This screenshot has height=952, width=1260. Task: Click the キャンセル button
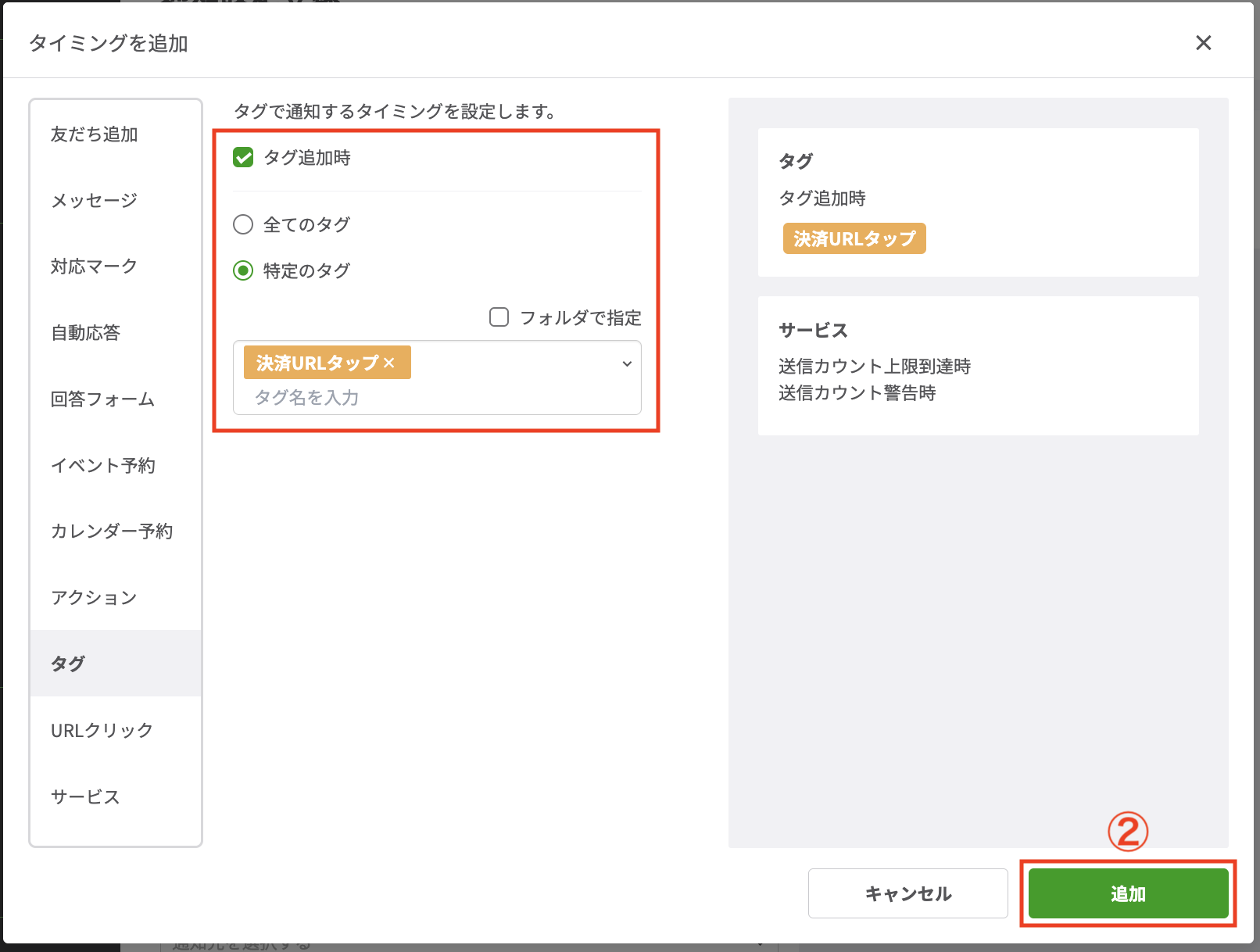907,893
